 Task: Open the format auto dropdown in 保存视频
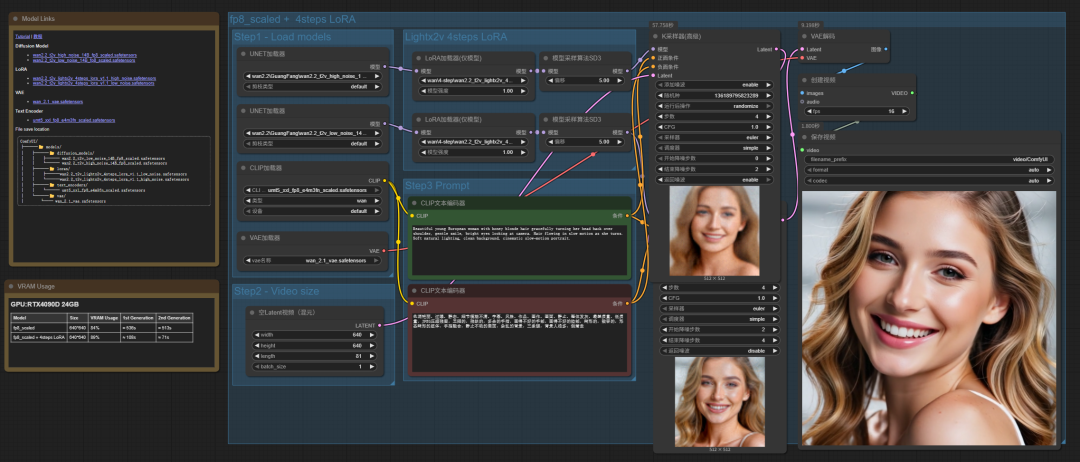point(928,169)
